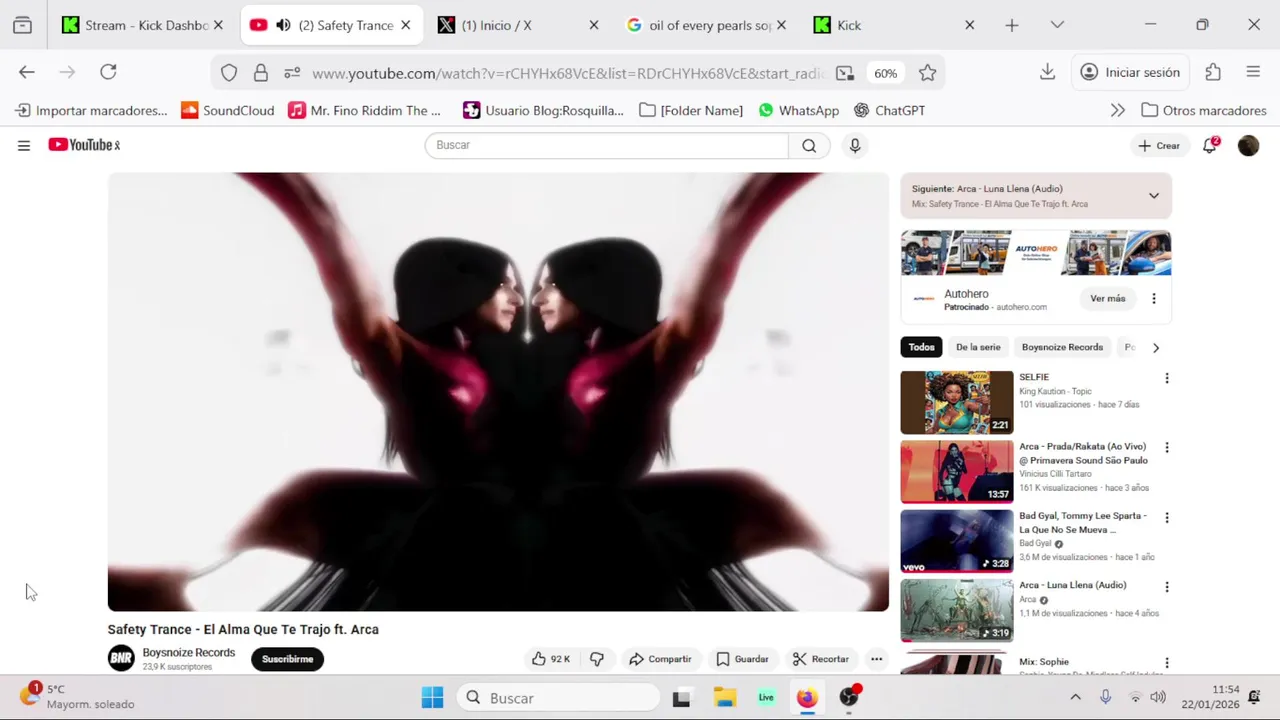Click the Compartir share button
The image size is (1280, 720).
(660, 659)
